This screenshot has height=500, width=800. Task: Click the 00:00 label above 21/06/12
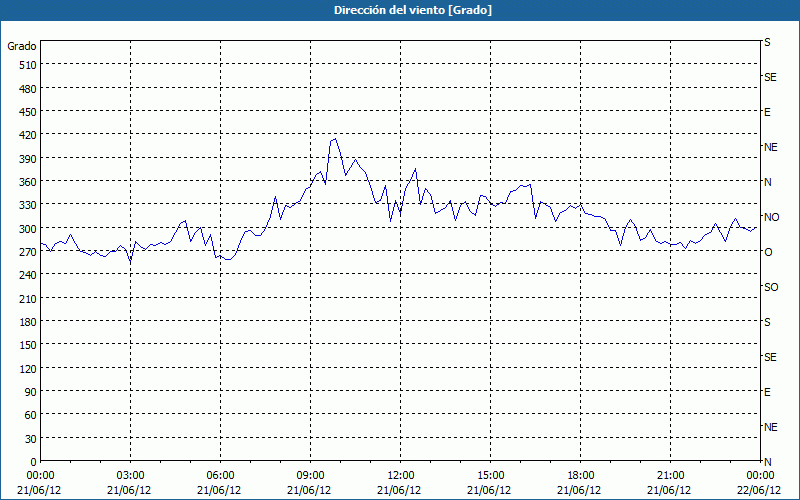coord(41,476)
